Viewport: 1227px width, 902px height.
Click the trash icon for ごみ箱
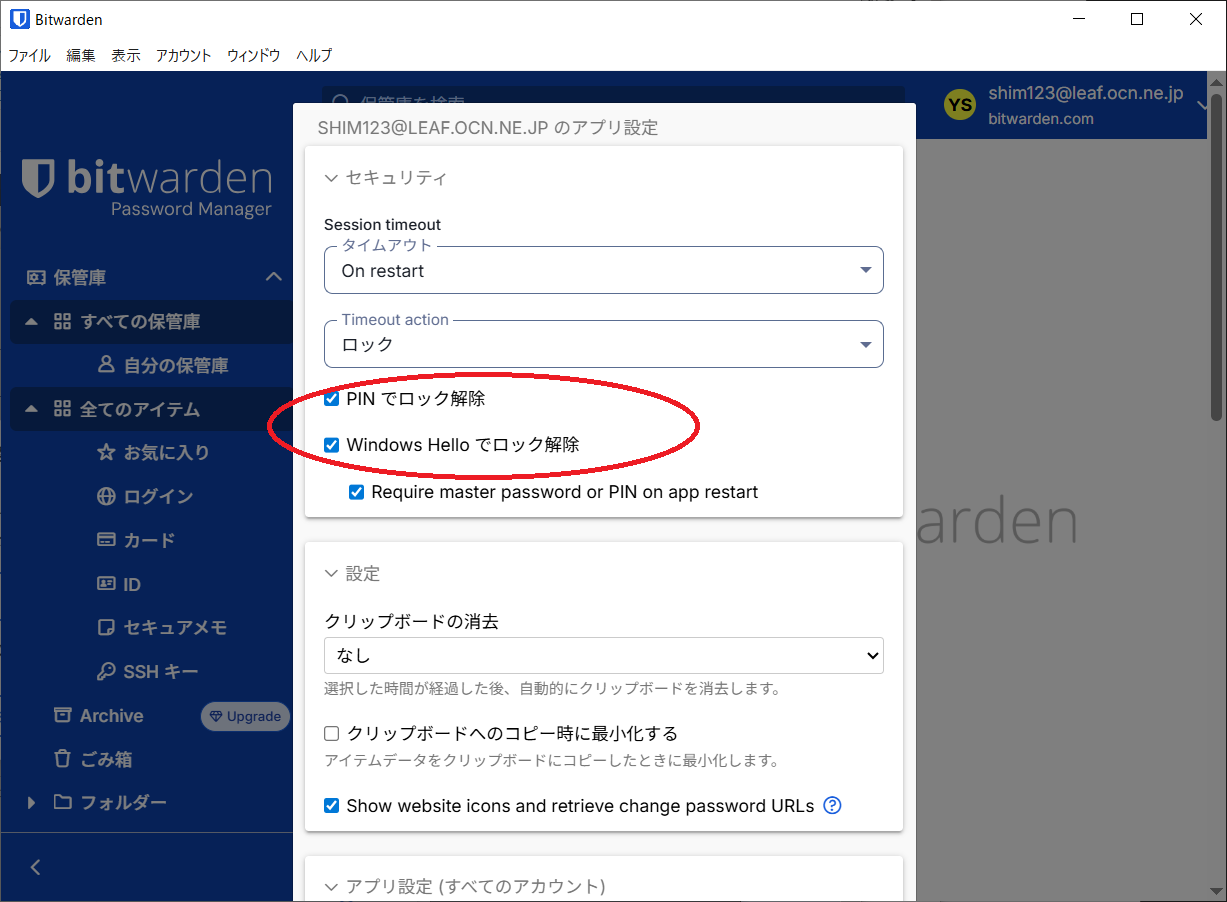point(62,759)
